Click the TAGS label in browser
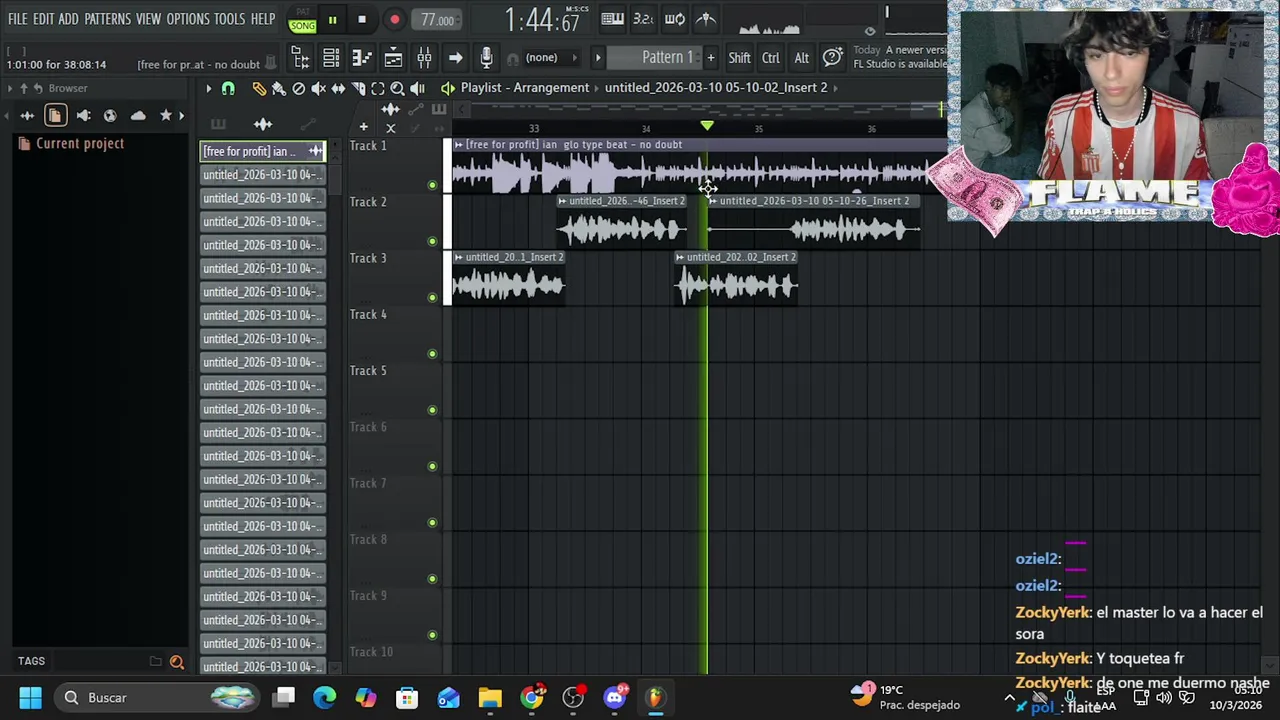This screenshot has width=1280, height=720. [x=31, y=661]
